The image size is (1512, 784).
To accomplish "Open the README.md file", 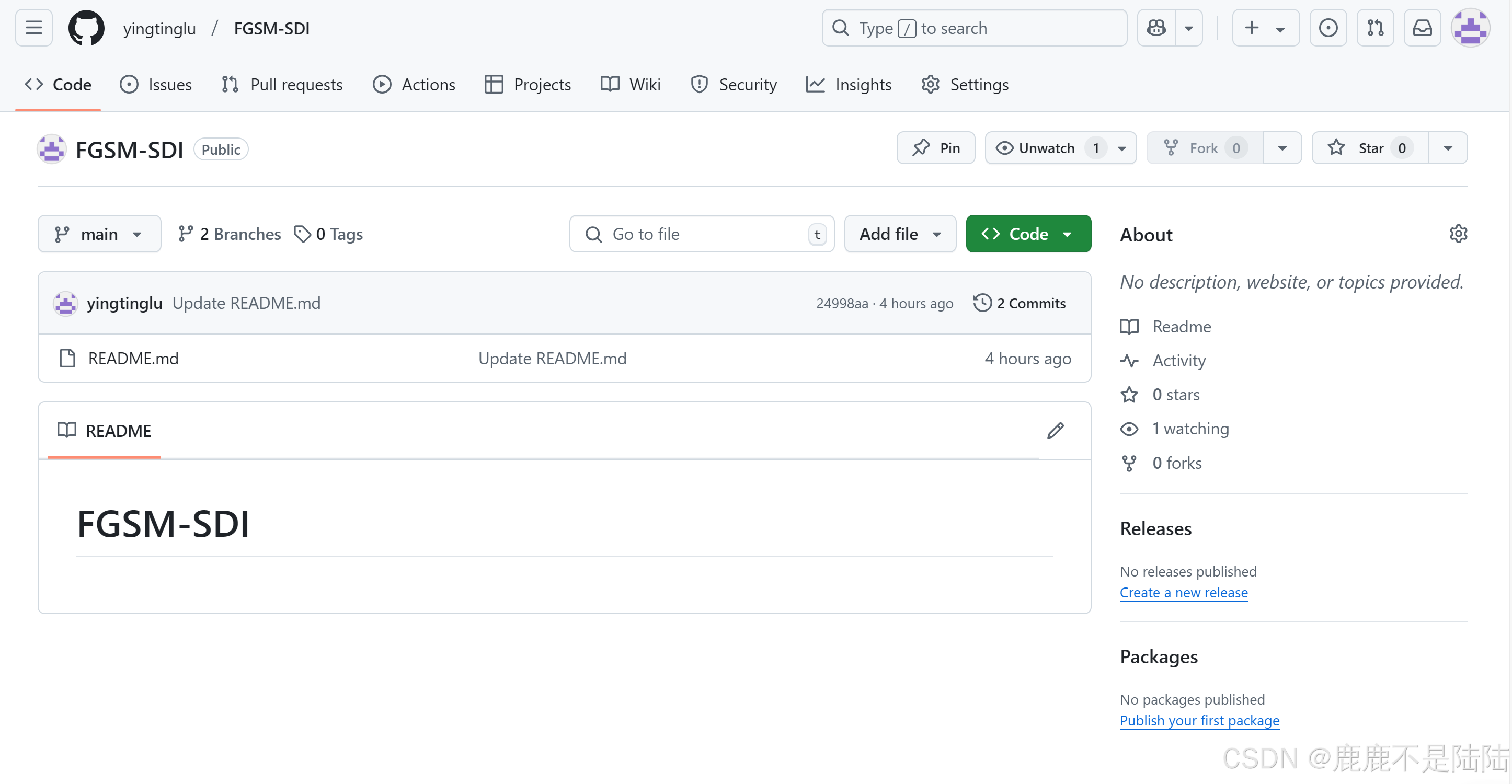I will point(133,359).
